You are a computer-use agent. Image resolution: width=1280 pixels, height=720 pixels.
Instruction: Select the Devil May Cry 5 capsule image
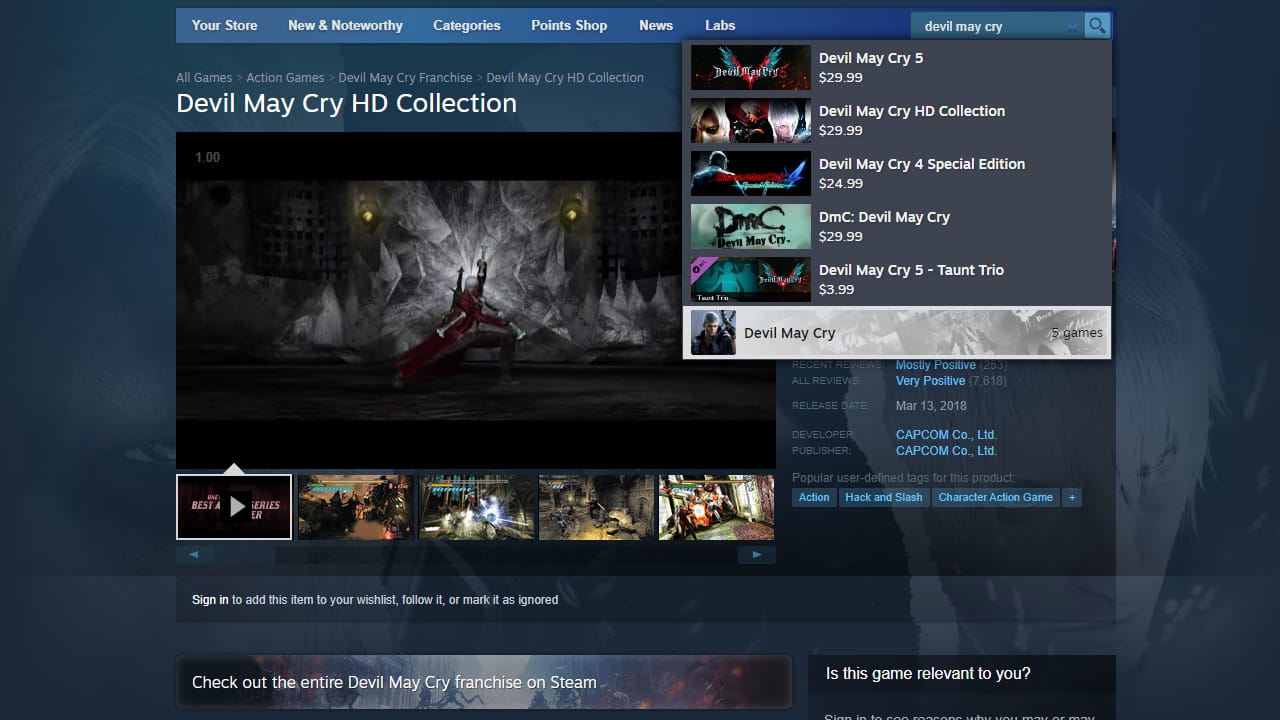click(750, 67)
